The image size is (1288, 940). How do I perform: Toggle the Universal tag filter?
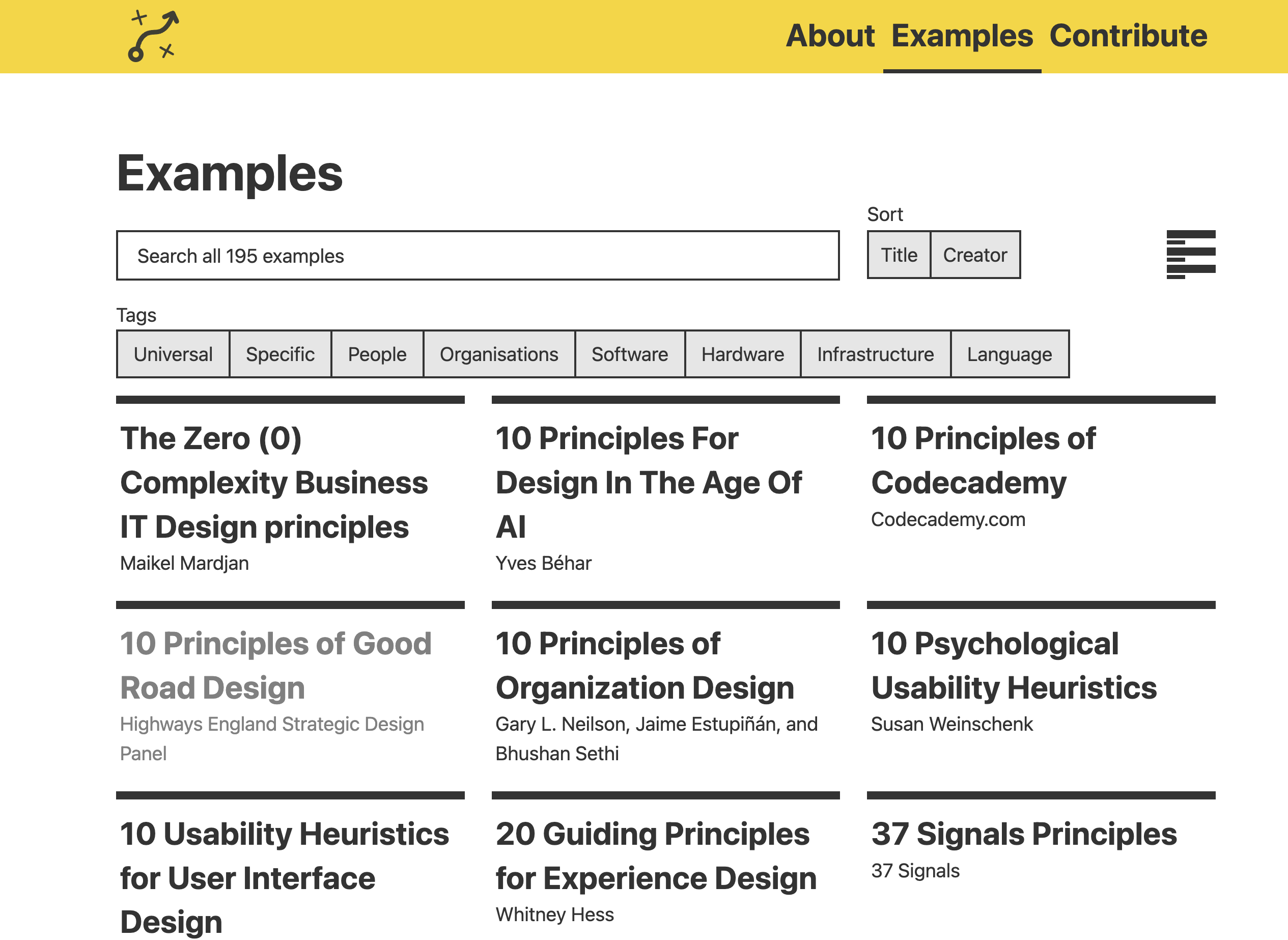pyautogui.click(x=173, y=354)
